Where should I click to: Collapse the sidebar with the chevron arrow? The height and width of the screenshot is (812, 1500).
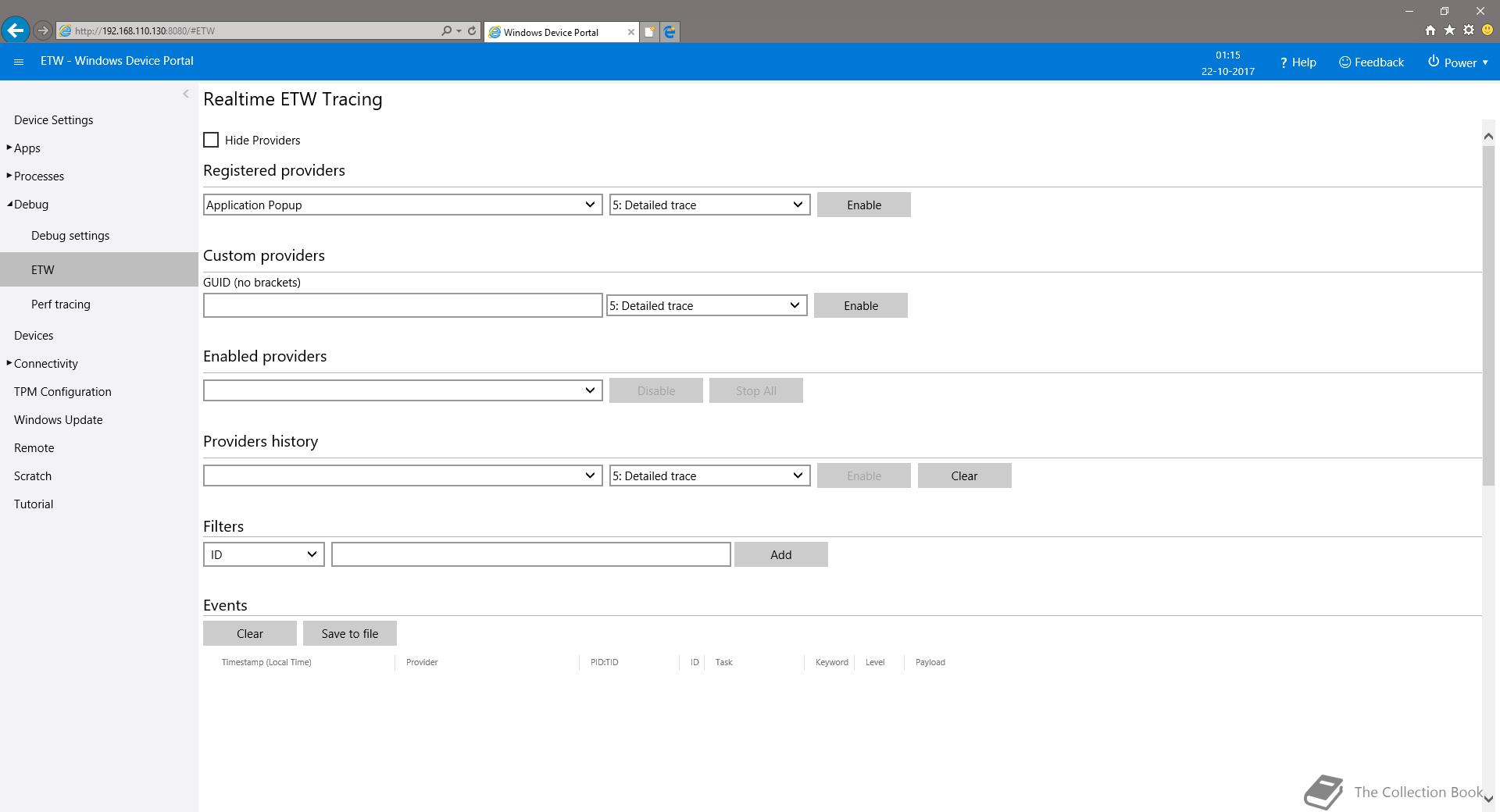(186, 94)
